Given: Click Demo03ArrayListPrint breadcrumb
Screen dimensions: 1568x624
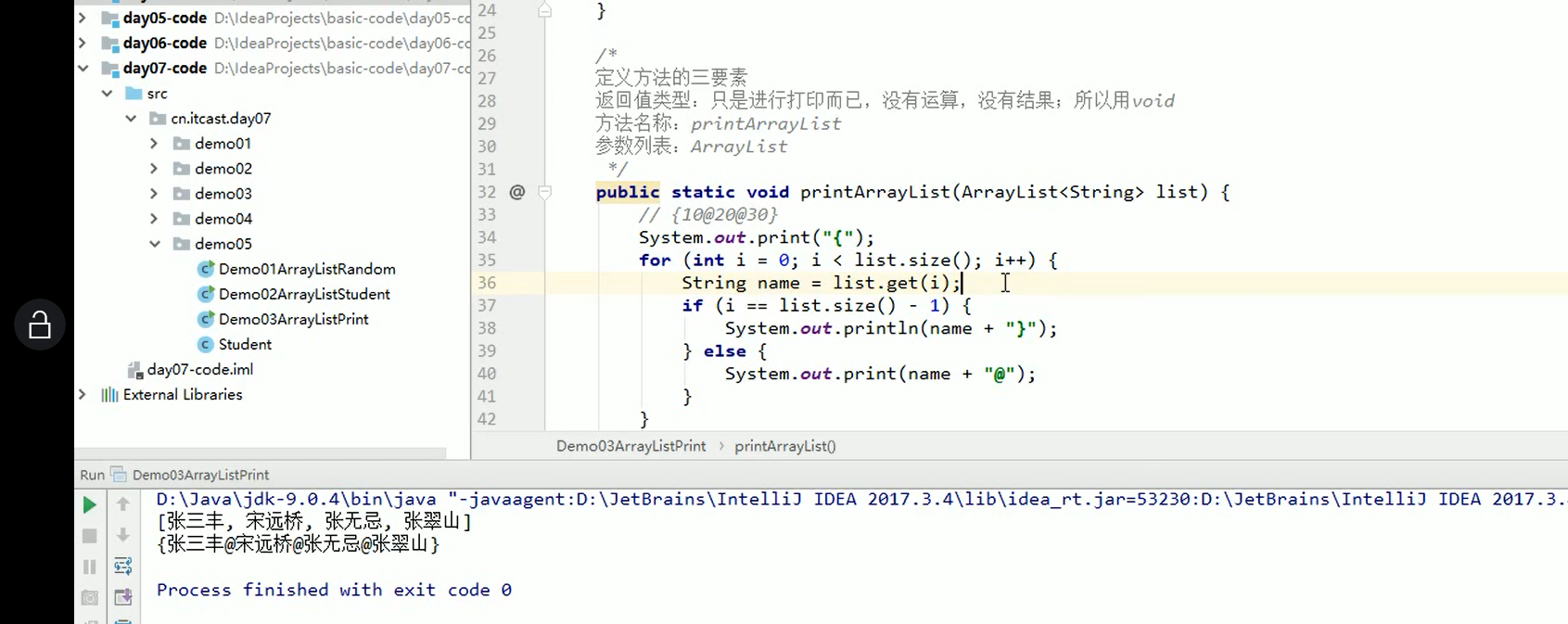Looking at the screenshot, I should point(631,446).
